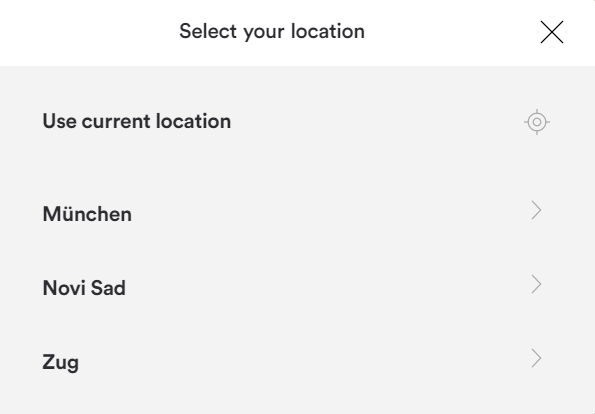
Task: Click the chevron arrow beside Novi Sad
Action: (x=536, y=284)
